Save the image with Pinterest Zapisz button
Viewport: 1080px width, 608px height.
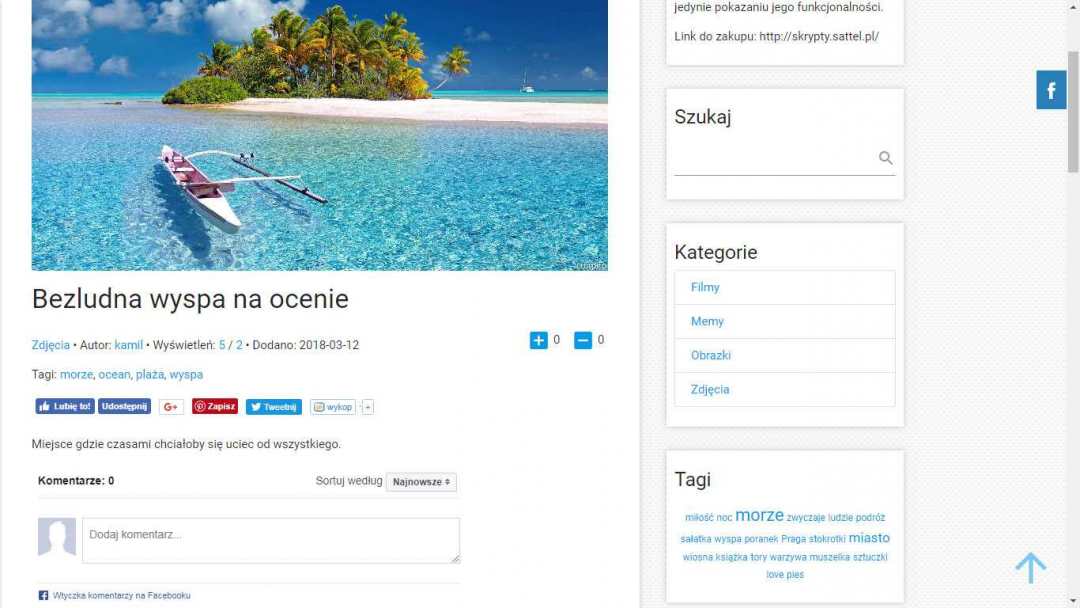(215, 406)
